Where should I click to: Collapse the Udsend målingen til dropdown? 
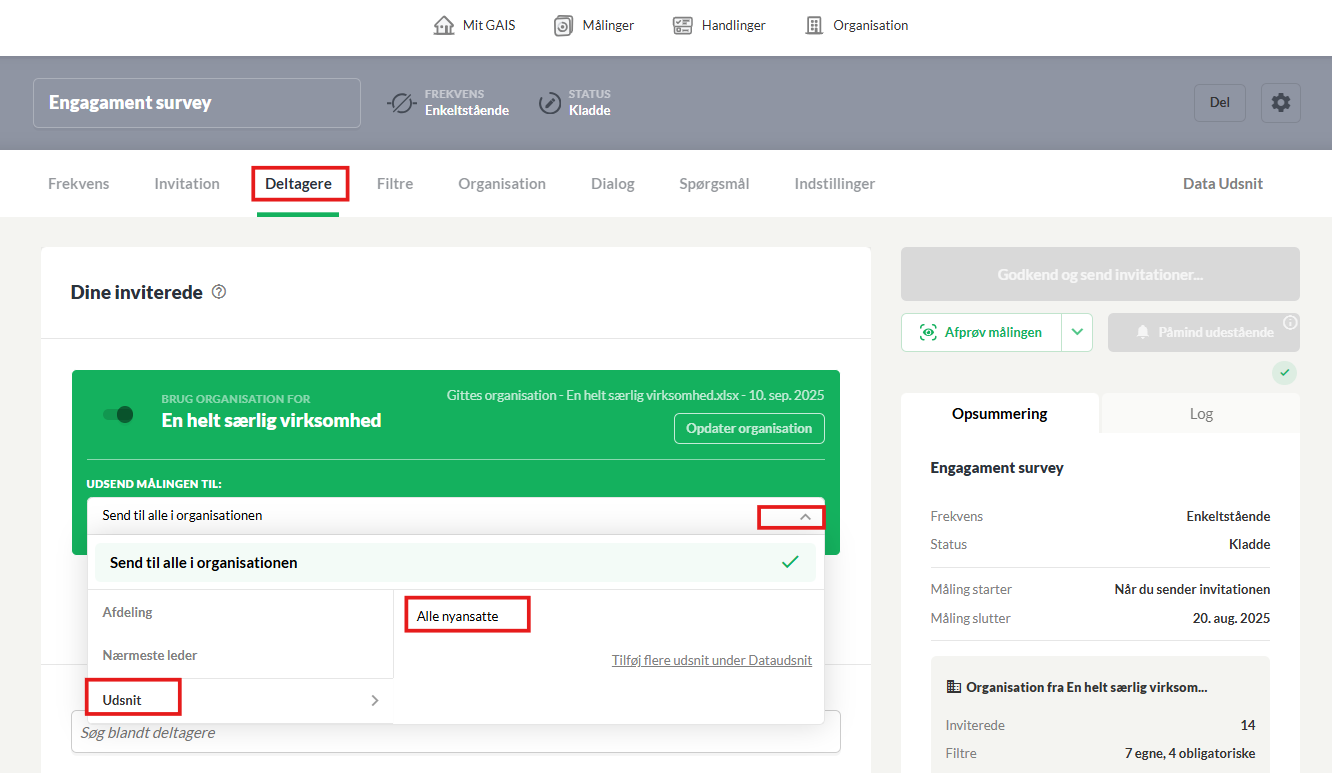click(x=805, y=516)
